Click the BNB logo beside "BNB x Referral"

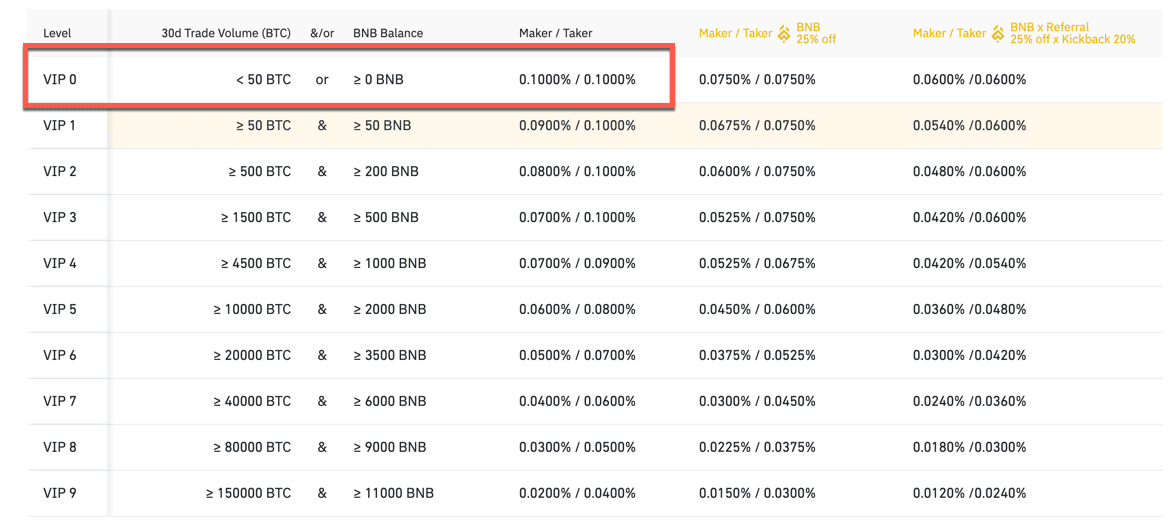[x=998, y=33]
